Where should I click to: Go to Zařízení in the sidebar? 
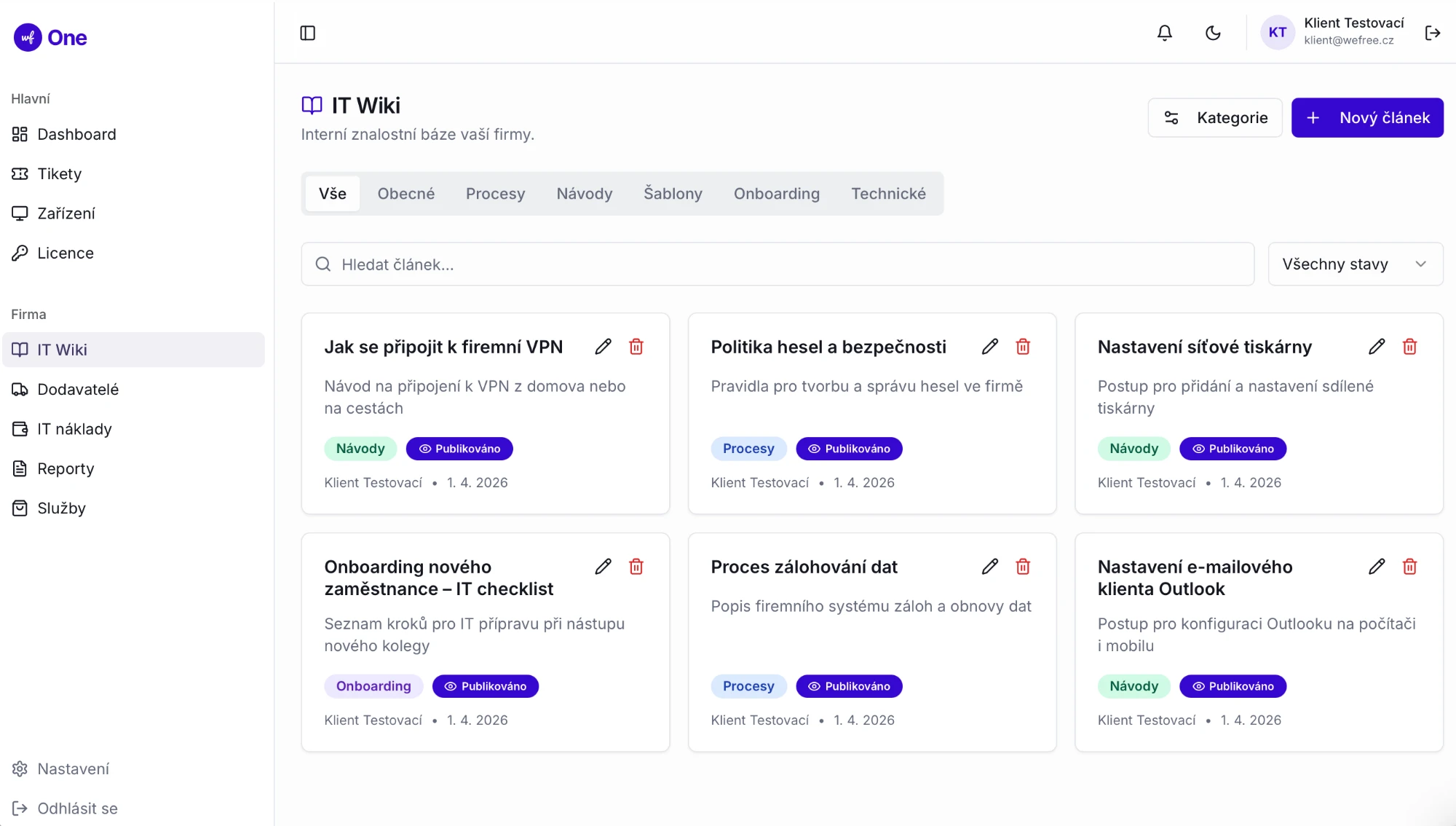134,213
